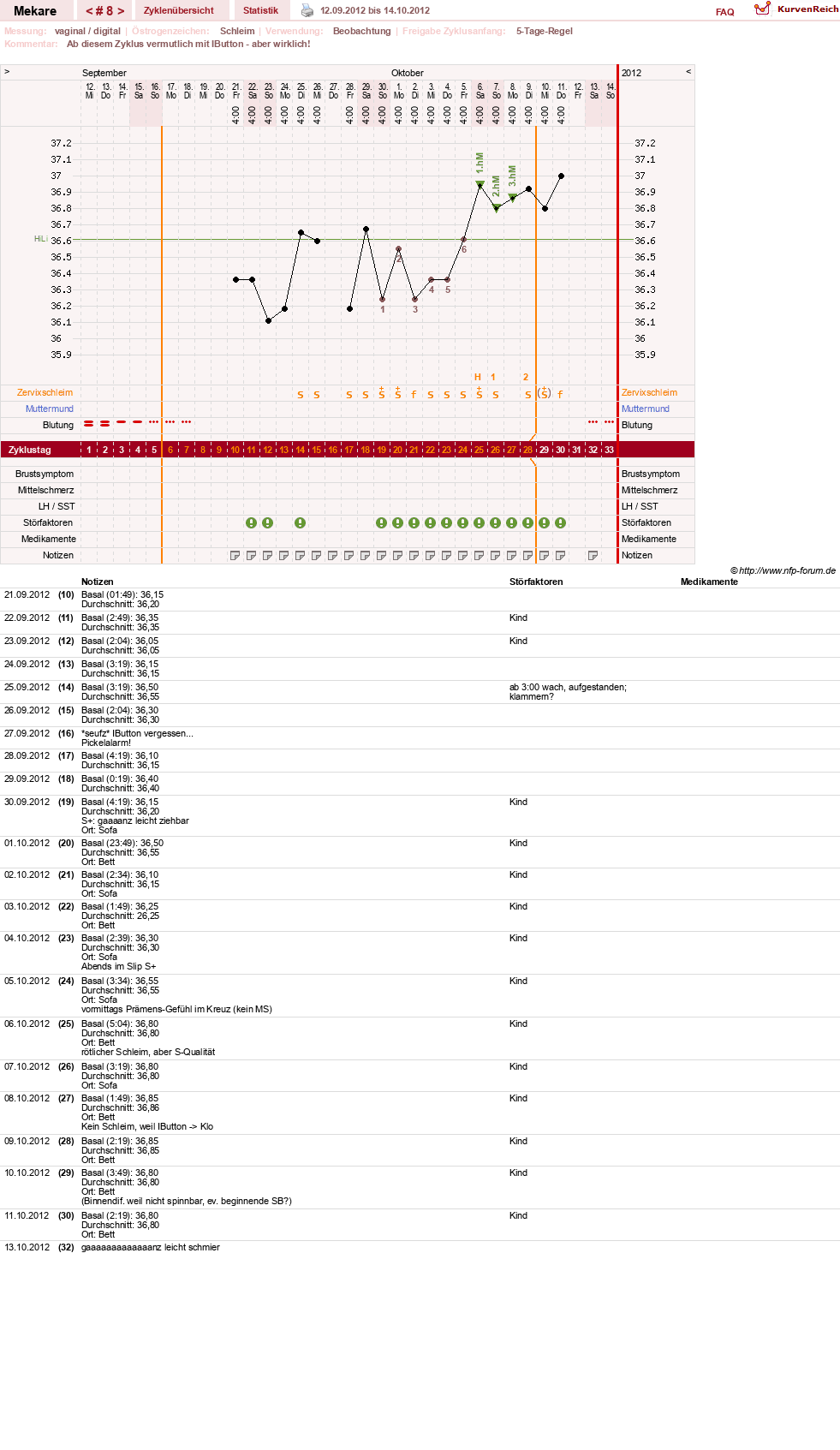Click the KurvenReich brand text link
The image size is (840, 1450).
pyautogui.click(x=807, y=9)
